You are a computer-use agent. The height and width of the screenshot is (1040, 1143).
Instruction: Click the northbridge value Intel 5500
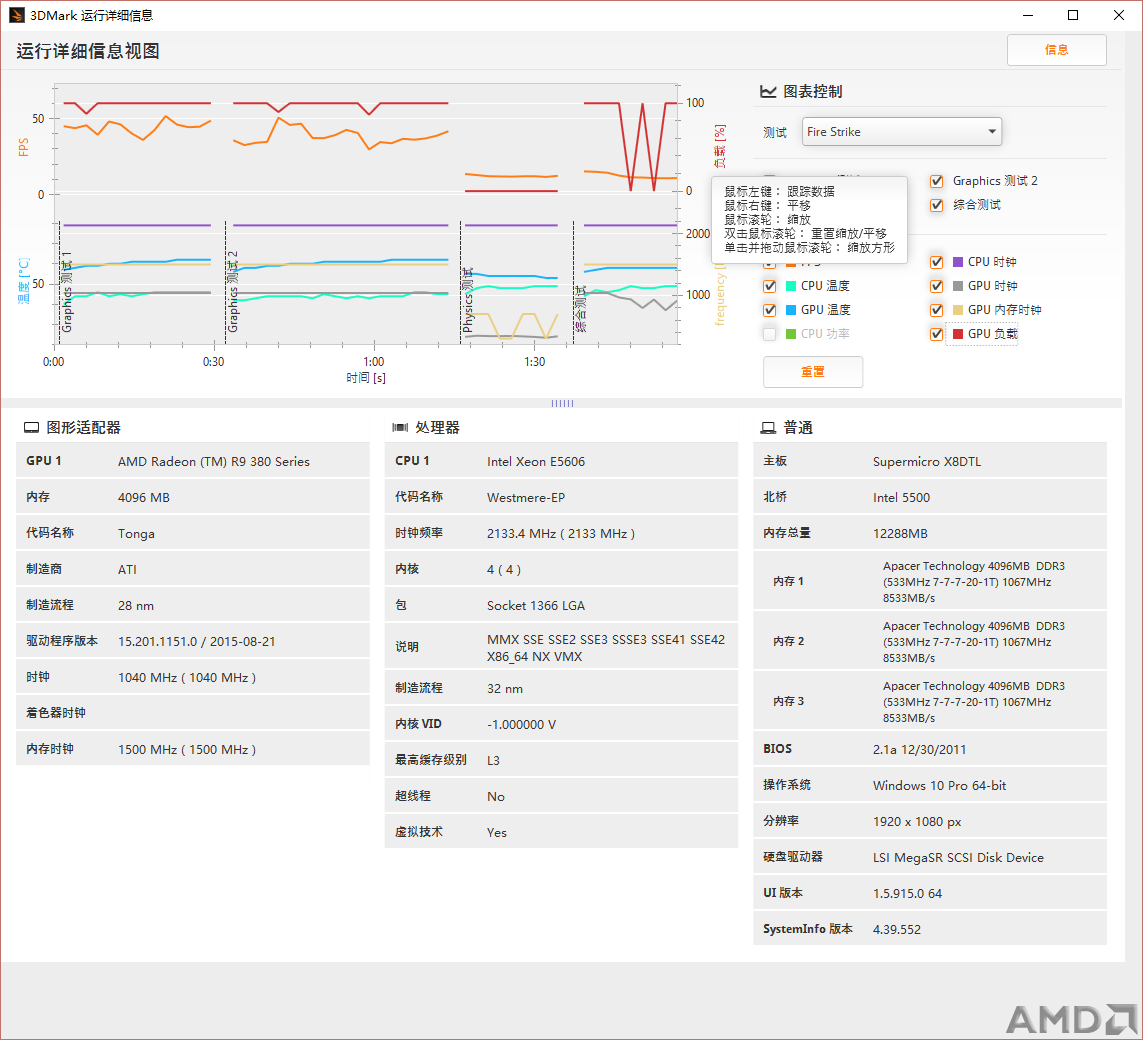902,498
